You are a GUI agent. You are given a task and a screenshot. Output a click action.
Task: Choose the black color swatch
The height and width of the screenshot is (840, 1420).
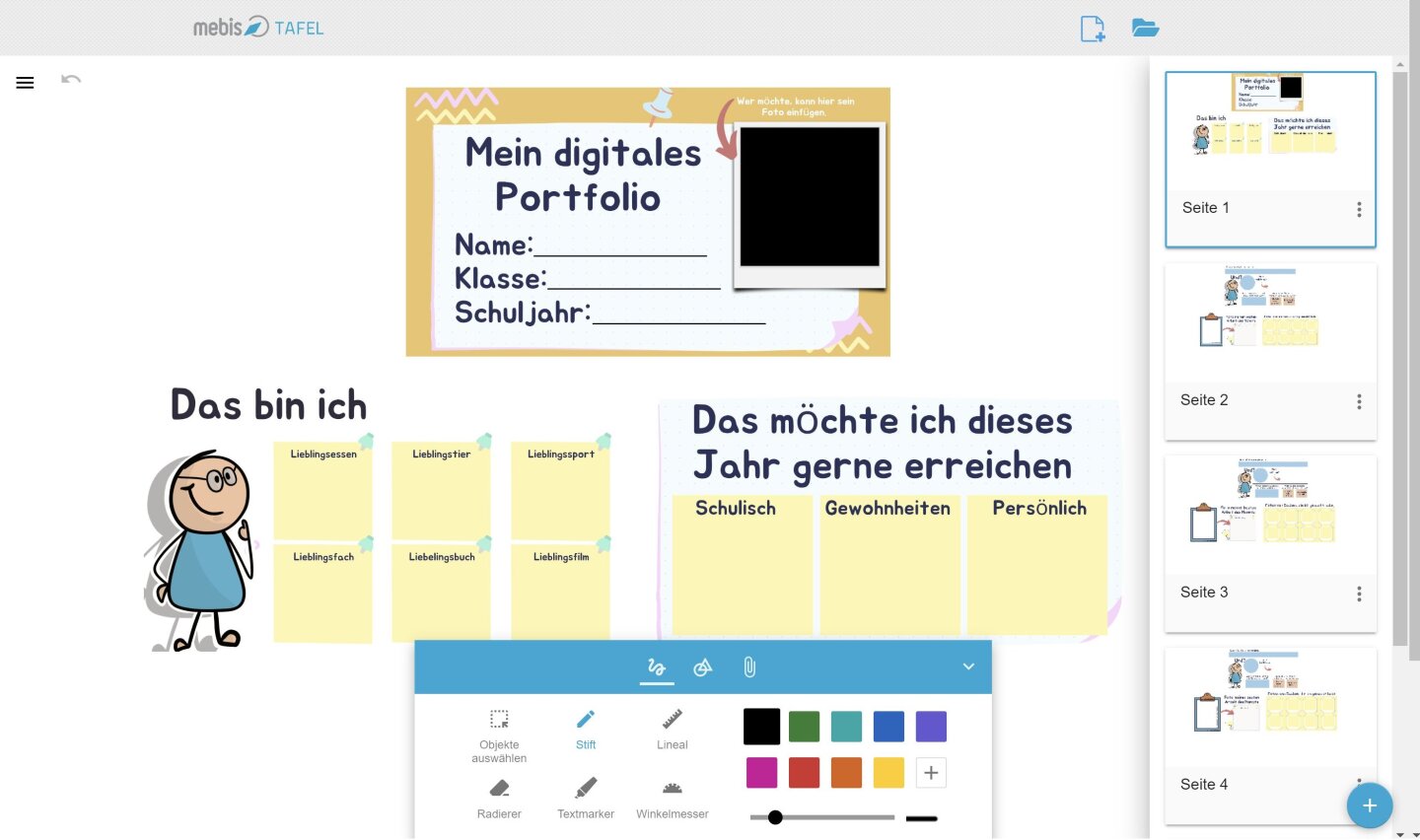[x=761, y=727]
